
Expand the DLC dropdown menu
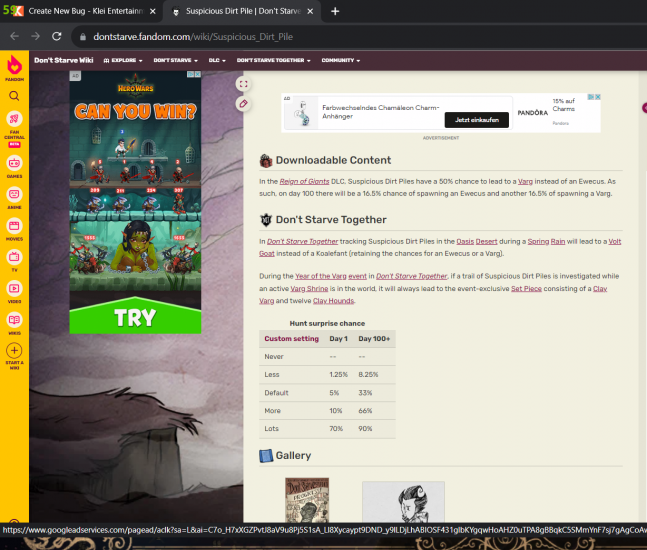pos(217,60)
